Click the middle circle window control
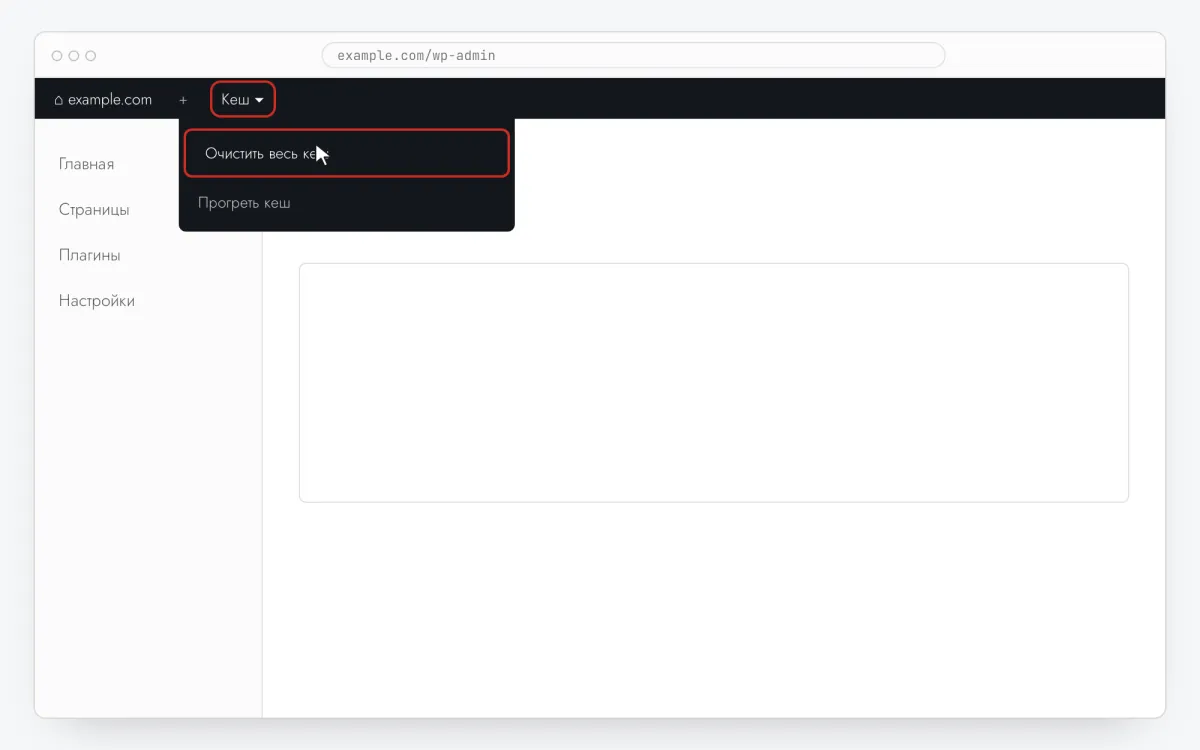This screenshot has width=1200, height=750. tap(74, 56)
